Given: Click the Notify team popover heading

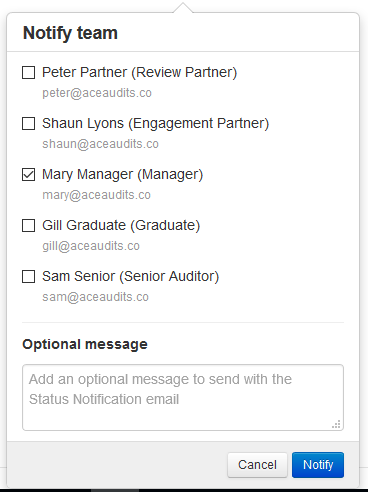Looking at the screenshot, I should click(70, 33).
